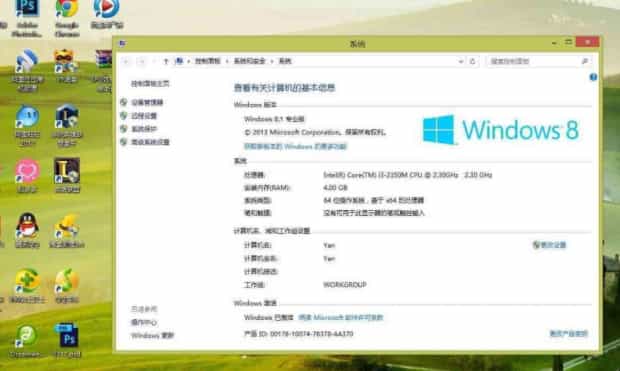This screenshot has height=371, width=620.
Task: Click the shield icon next to 高级系统设置
Action: pyautogui.click(x=123, y=142)
